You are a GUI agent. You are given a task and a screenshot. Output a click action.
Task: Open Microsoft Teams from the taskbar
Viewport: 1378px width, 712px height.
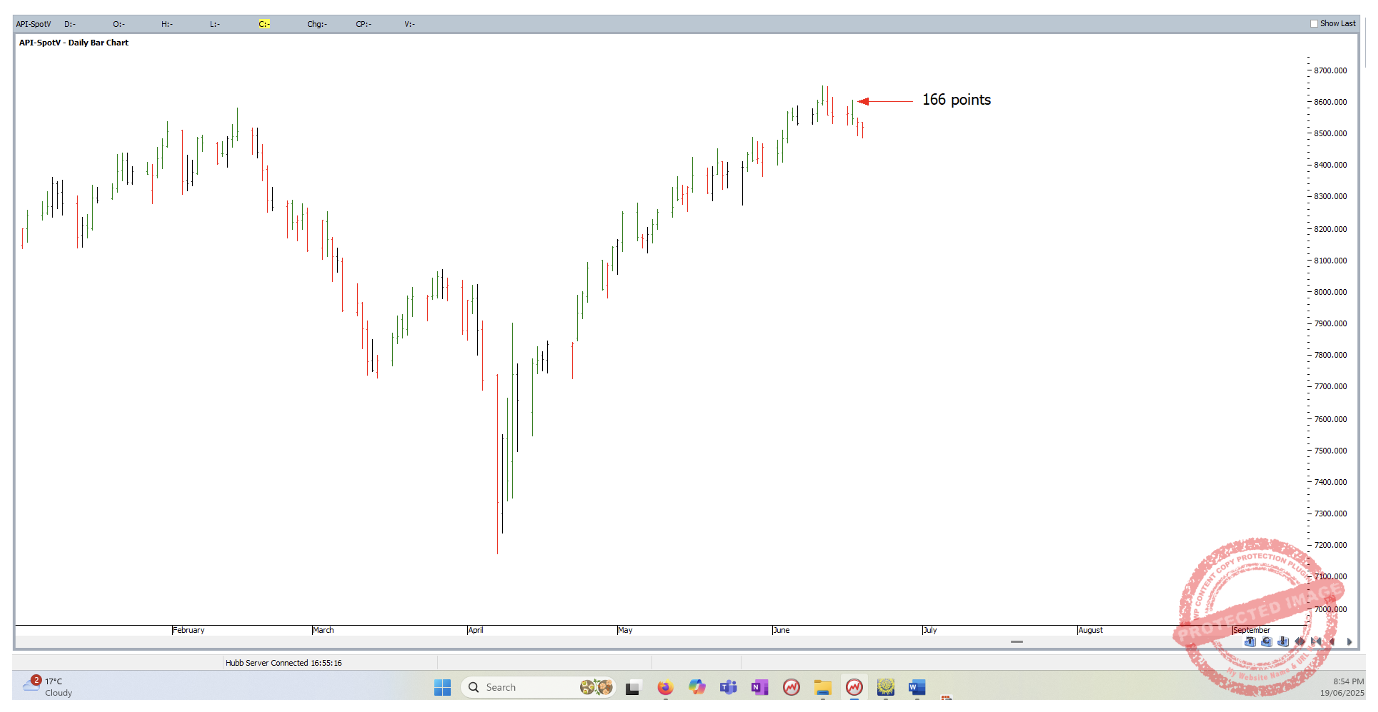(x=729, y=687)
